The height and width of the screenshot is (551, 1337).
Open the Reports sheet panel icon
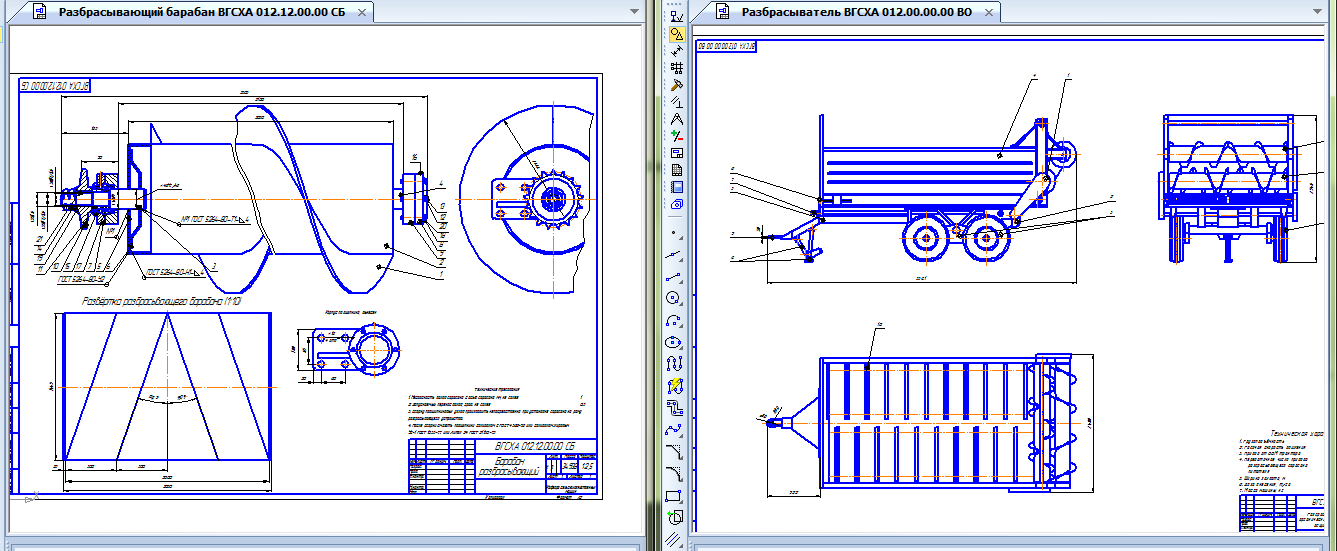(677, 169)
